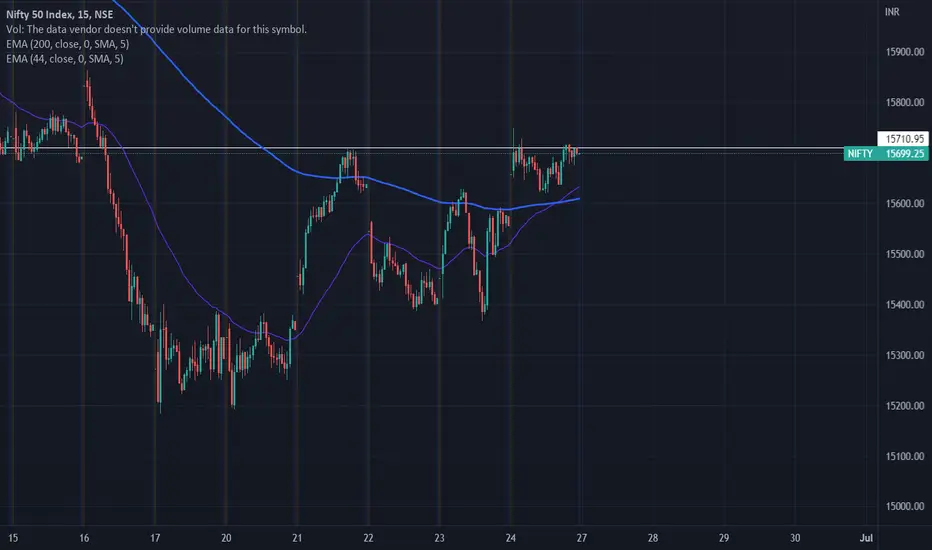
Task: Select the EMA 200 indicator legend
Action: (67, 44)
